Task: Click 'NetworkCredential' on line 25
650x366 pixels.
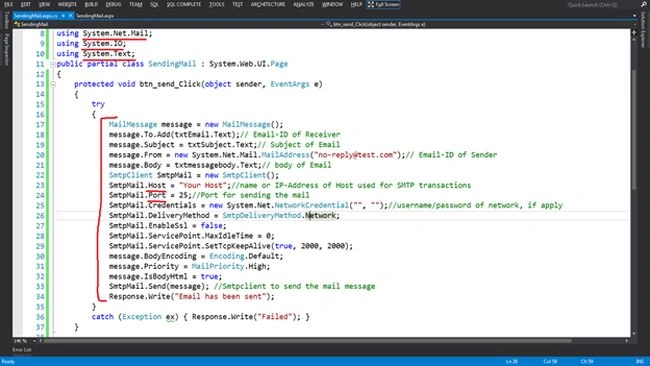Action: tap(312, 205)
